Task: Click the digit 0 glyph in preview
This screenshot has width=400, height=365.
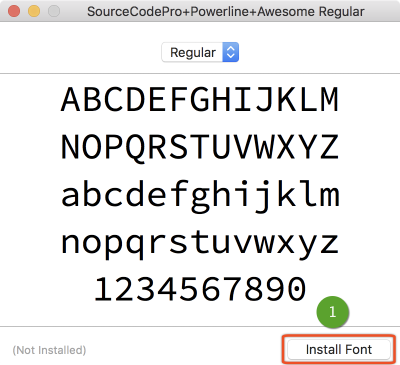Action: (296, 289)
